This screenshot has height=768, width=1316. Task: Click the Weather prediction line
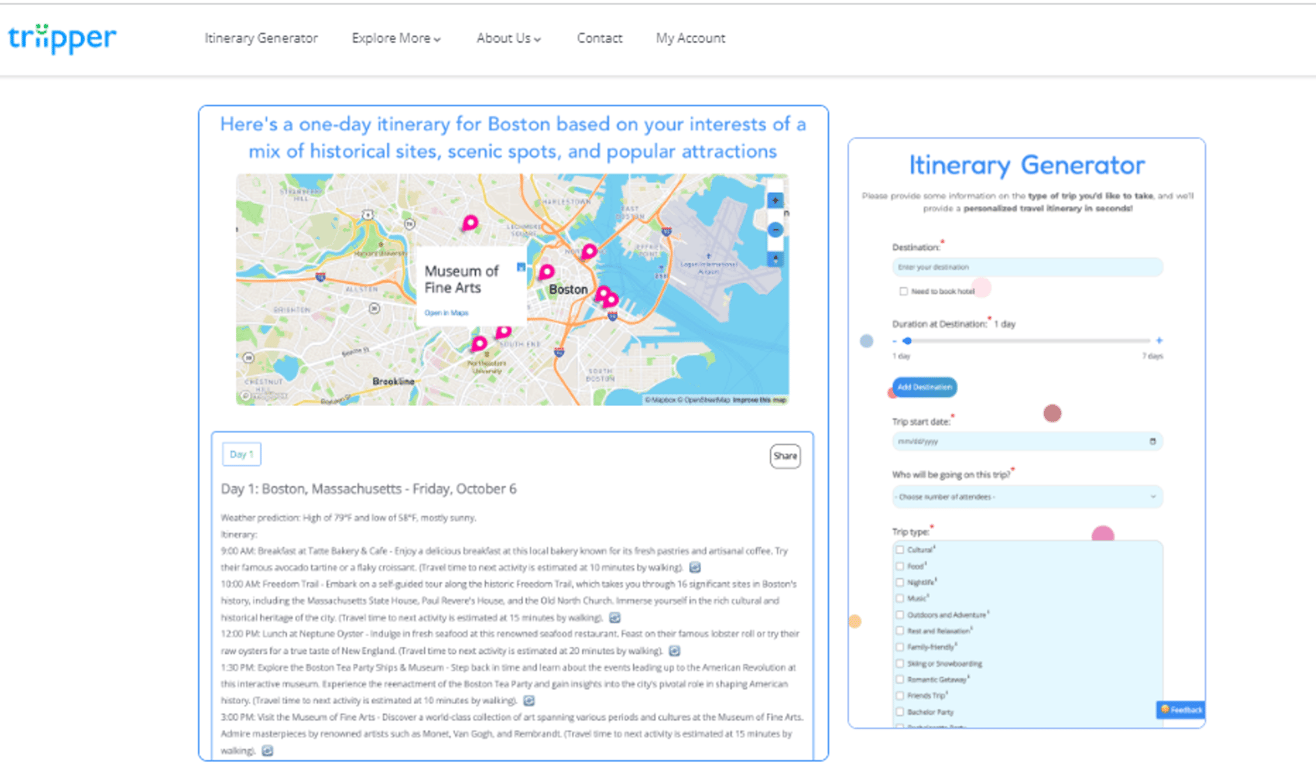pyautogui.click(x=349, y=518)
